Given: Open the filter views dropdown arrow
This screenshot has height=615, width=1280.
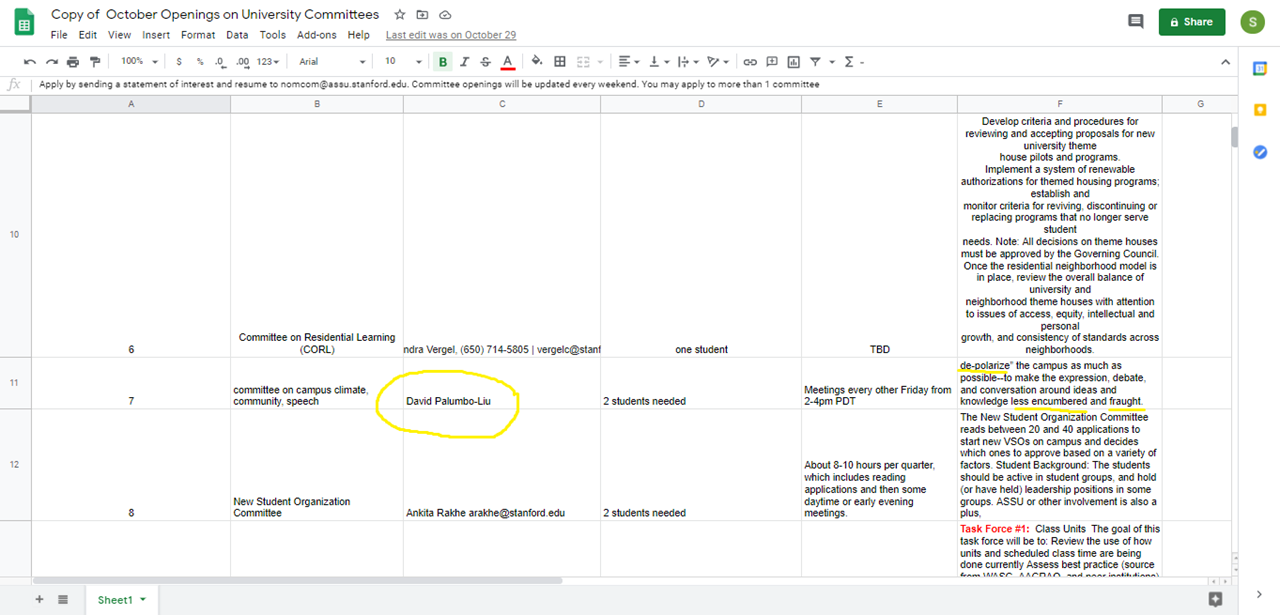Looking at the screenshot, I should click(x=831, y=62).
